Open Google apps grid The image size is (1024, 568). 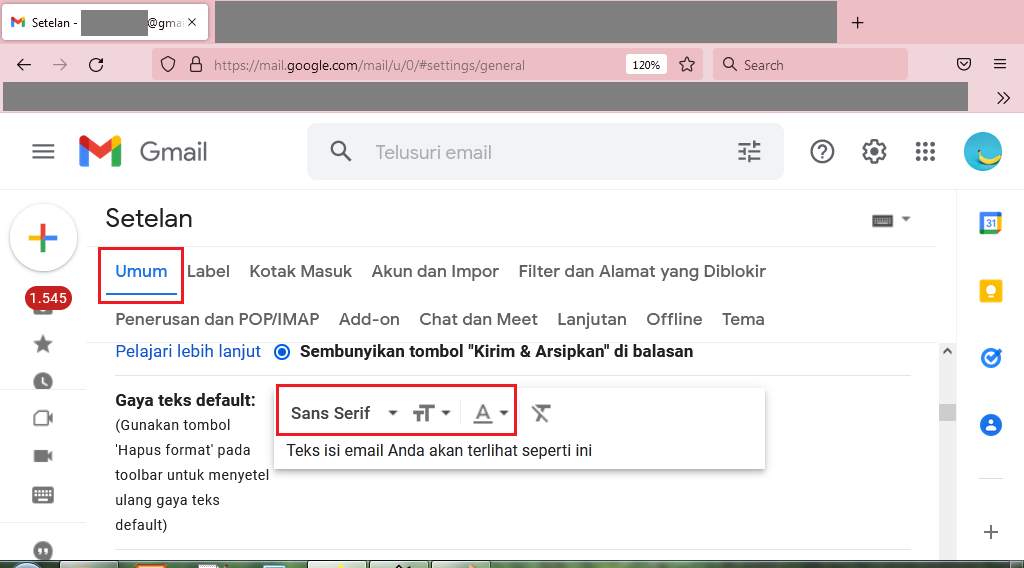point(925,151)
